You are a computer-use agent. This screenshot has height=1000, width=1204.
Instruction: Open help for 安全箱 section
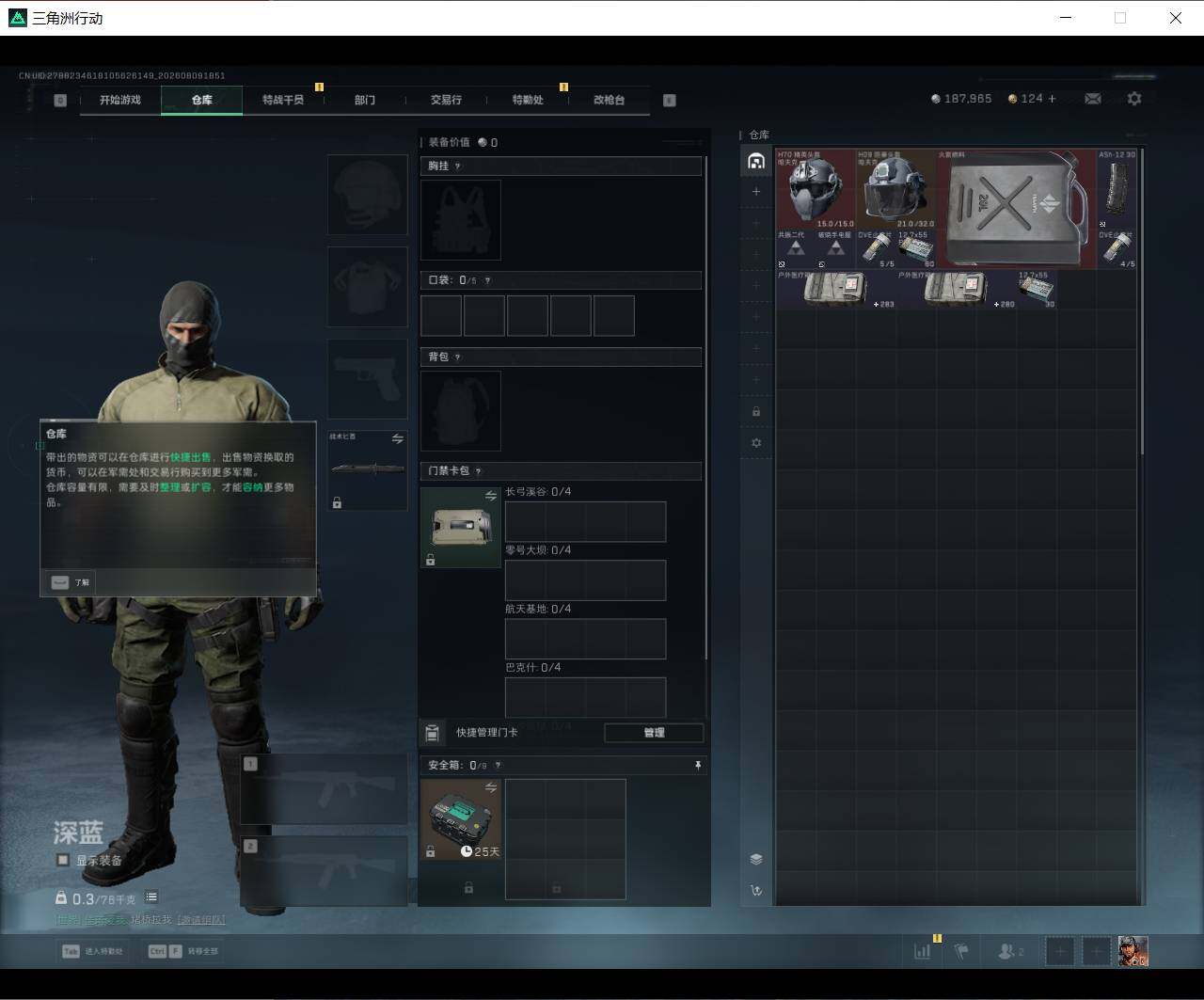coord(499,766)
